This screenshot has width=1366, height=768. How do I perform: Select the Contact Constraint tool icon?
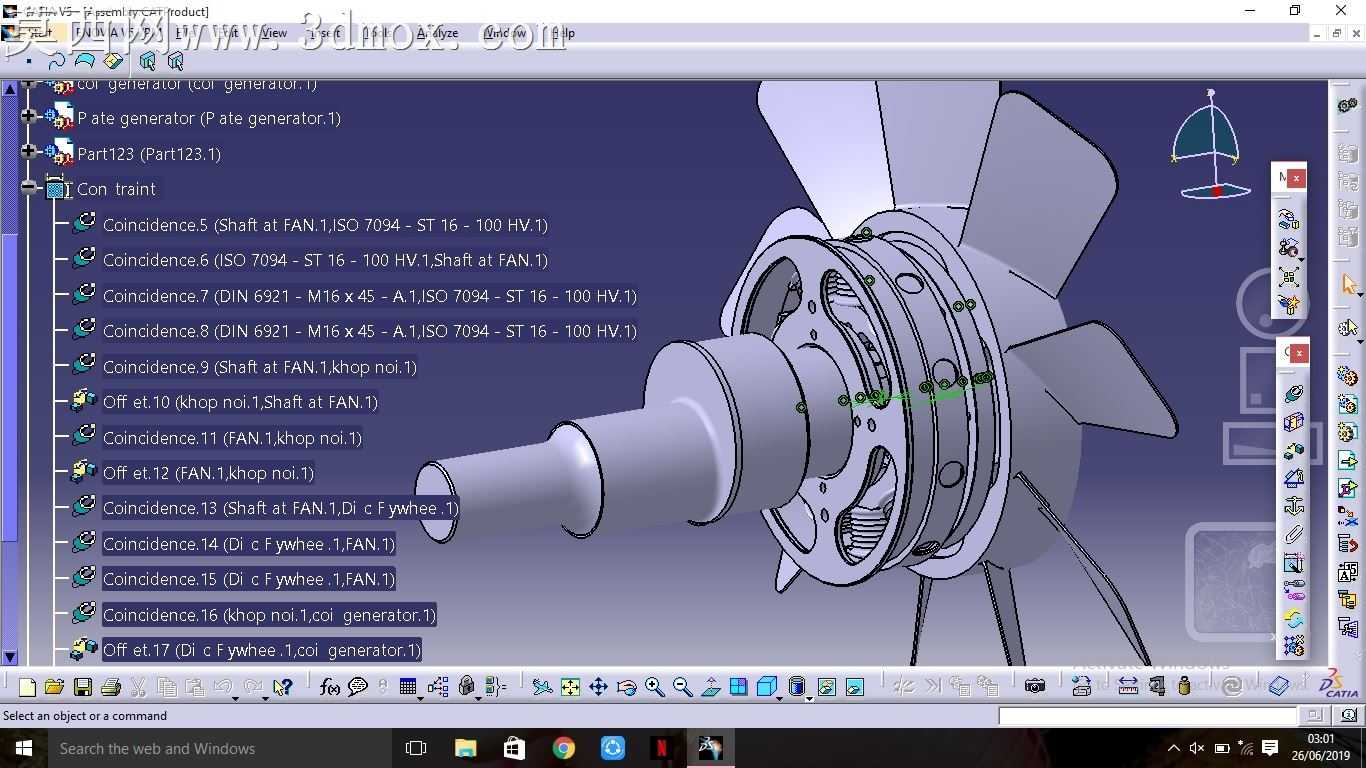pyautogui.click(x=1293, y=423)
